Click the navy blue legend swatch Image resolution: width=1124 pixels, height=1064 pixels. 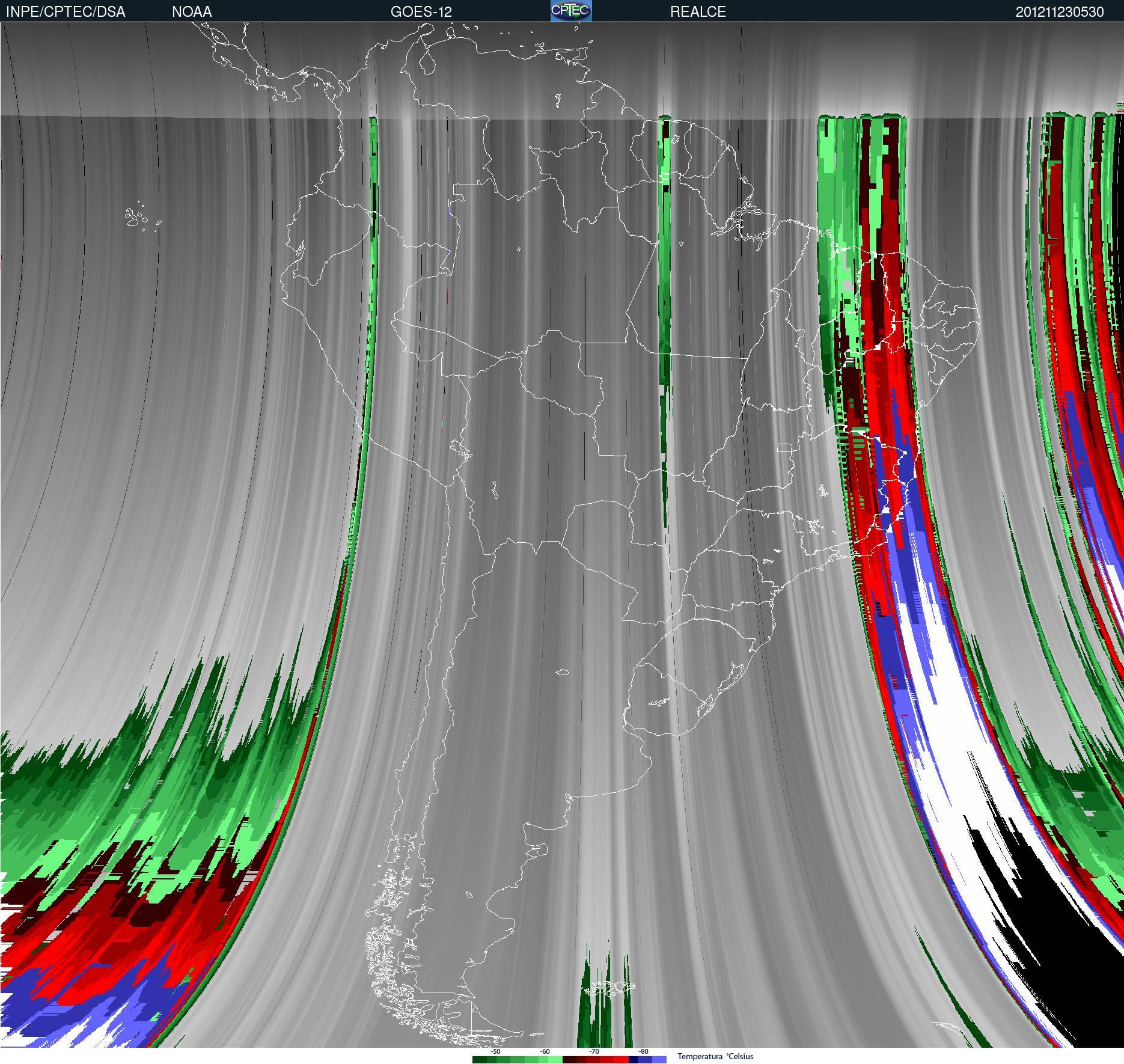tap(633, 1060)
